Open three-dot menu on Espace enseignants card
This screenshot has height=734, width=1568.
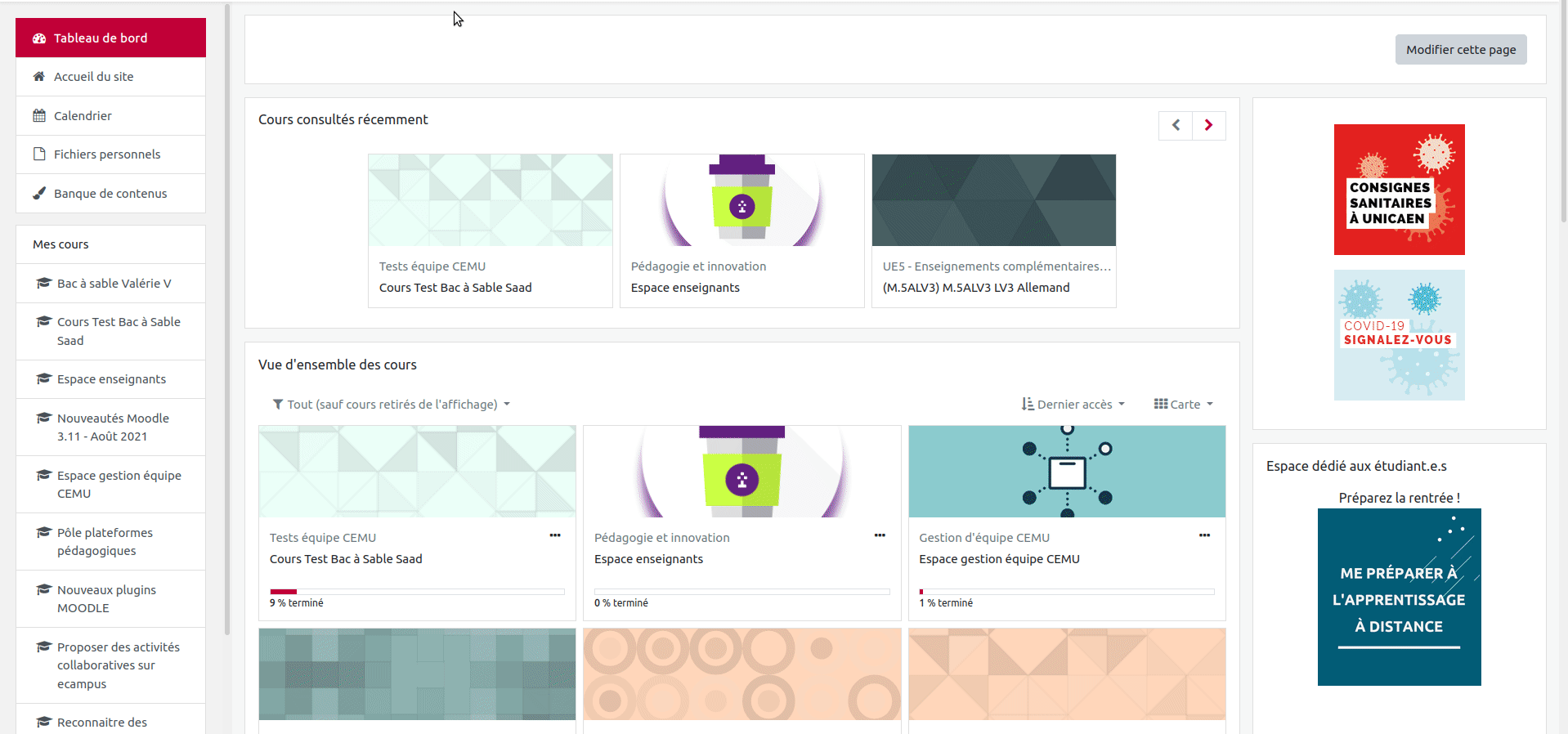[880, 535]
